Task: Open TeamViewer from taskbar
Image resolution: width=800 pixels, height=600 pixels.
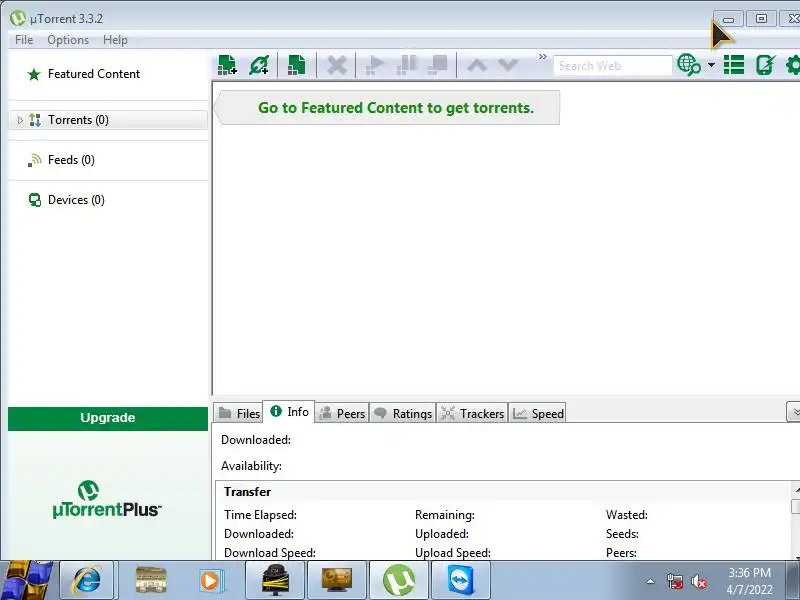Action: (461, 581)
